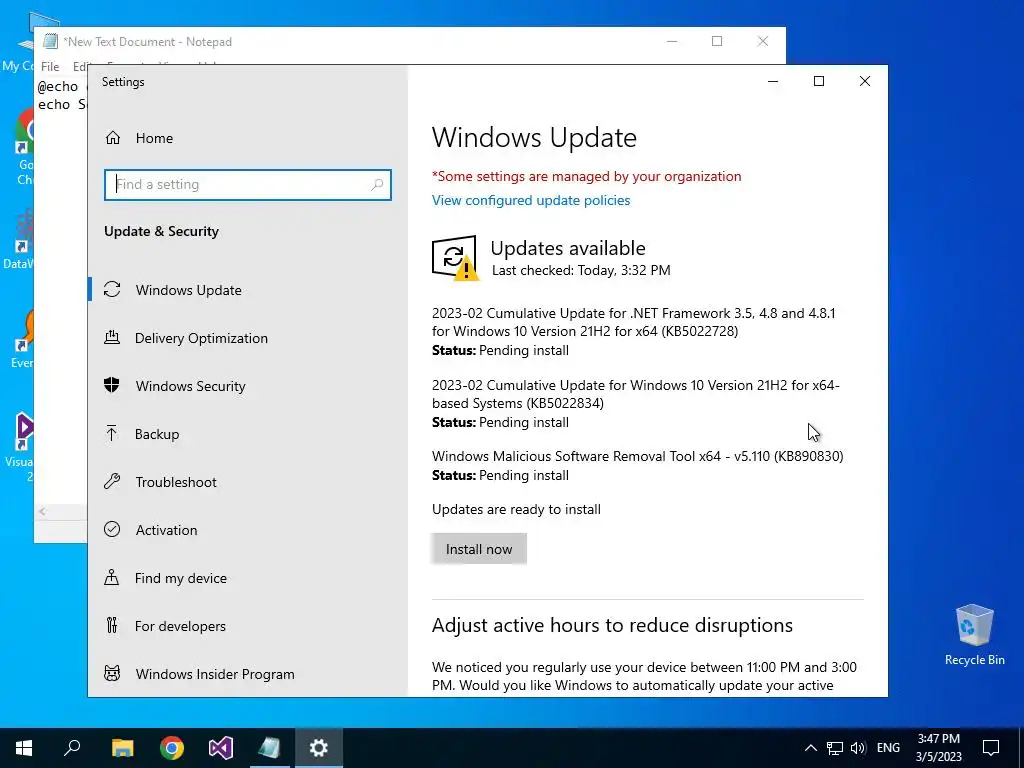This screenshot has height=768, width=1024.
Task: Click the Notepad title bar icon
Action: point(50,41)
